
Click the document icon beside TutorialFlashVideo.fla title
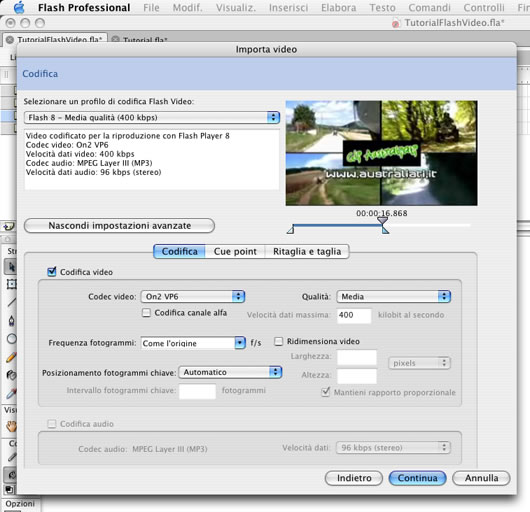(x=395, y=24)
